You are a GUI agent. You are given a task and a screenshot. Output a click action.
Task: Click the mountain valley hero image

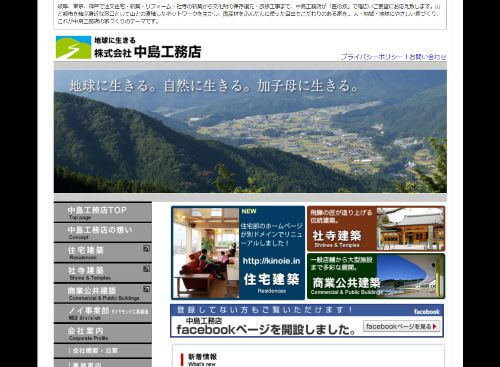coord(250,131)
